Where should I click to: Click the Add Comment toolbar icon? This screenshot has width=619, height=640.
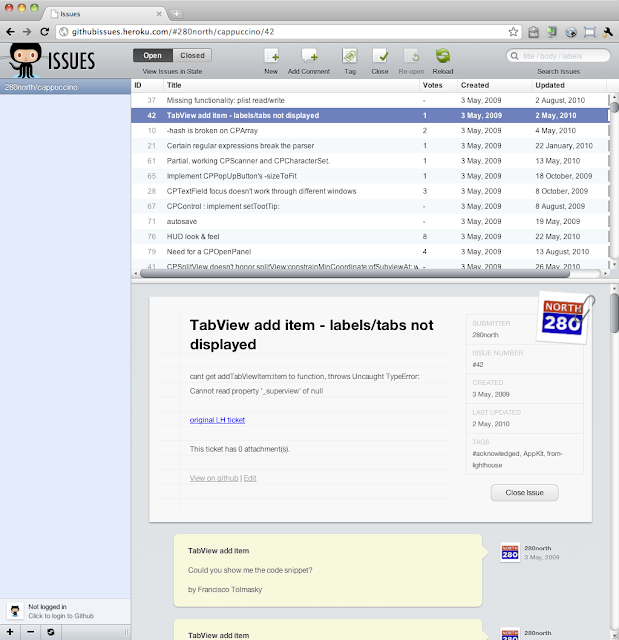309,56
